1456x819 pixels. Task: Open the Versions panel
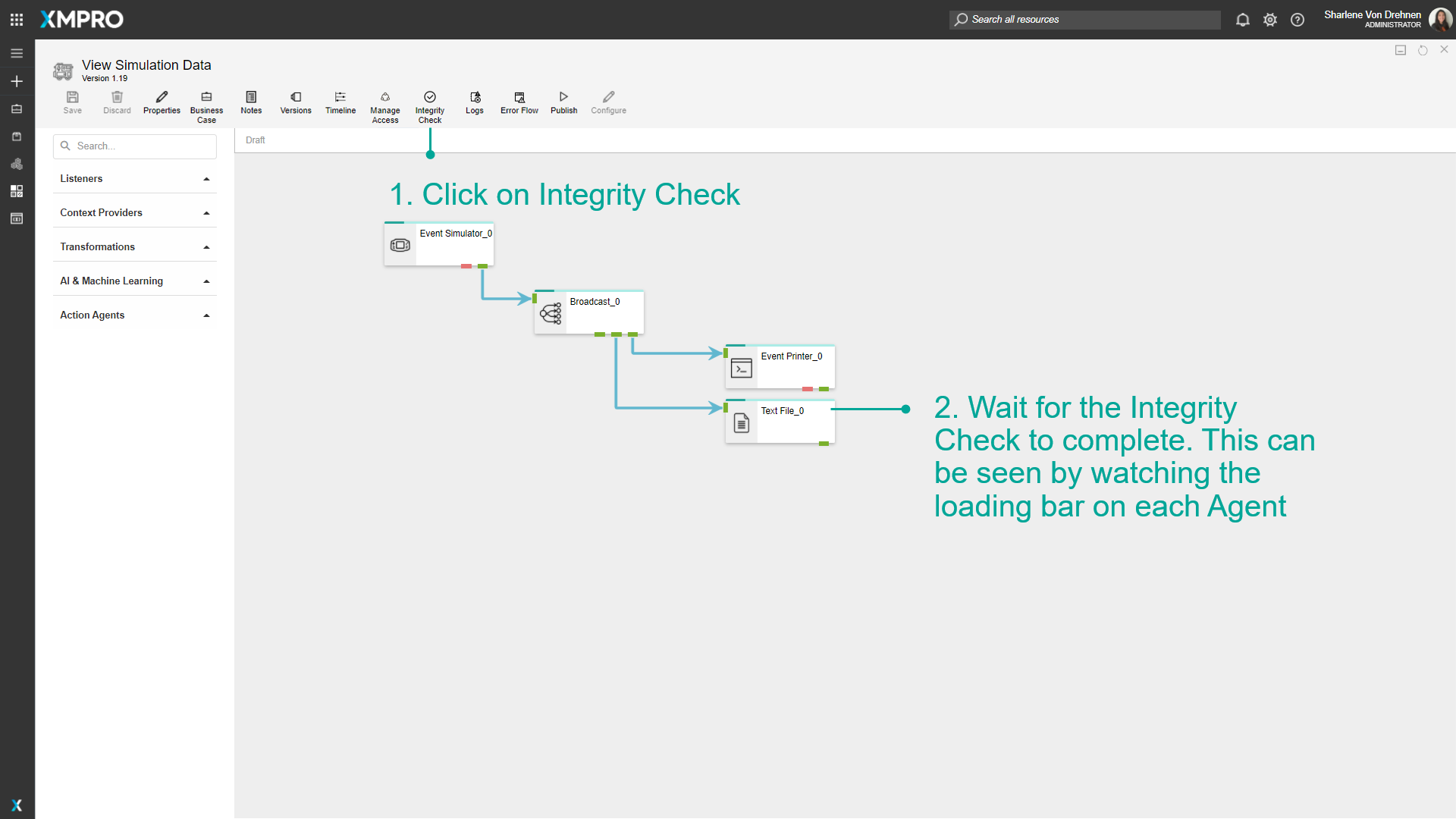(295, 102)
